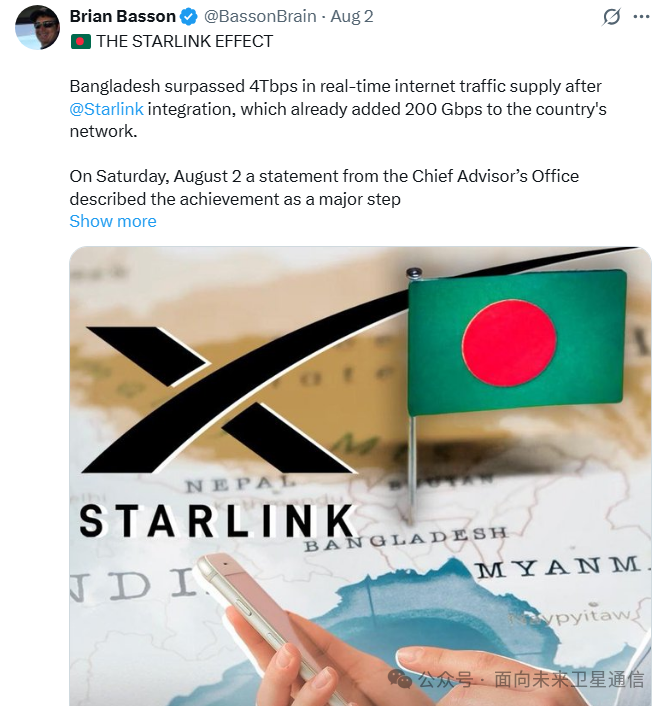
Task: Select THE STARLINK EFFECT headline text
Action: [185, 41]
